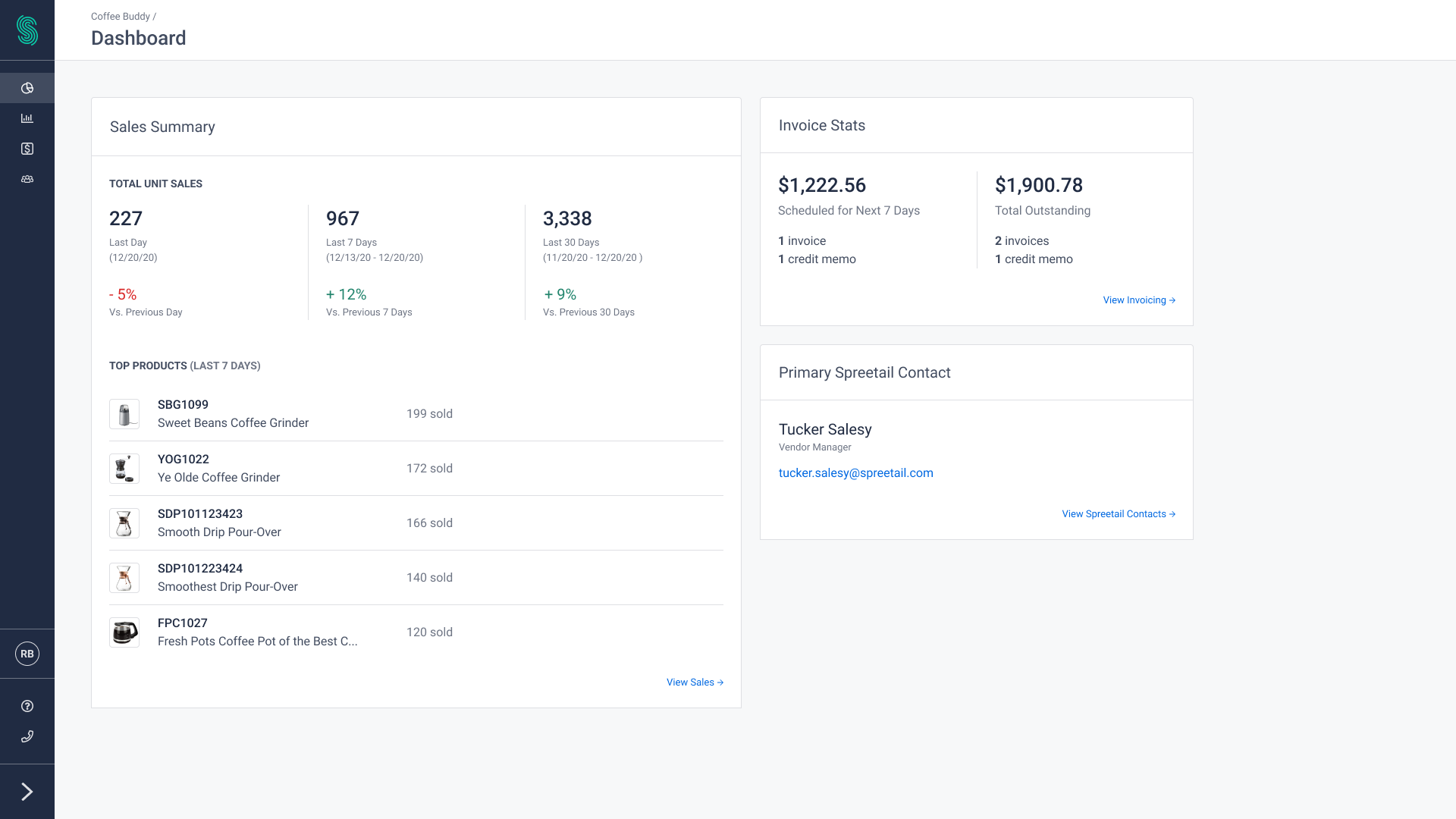Email tucker.salesy@spreetail.com via the link
The image size is (1456, 819).
855,472
